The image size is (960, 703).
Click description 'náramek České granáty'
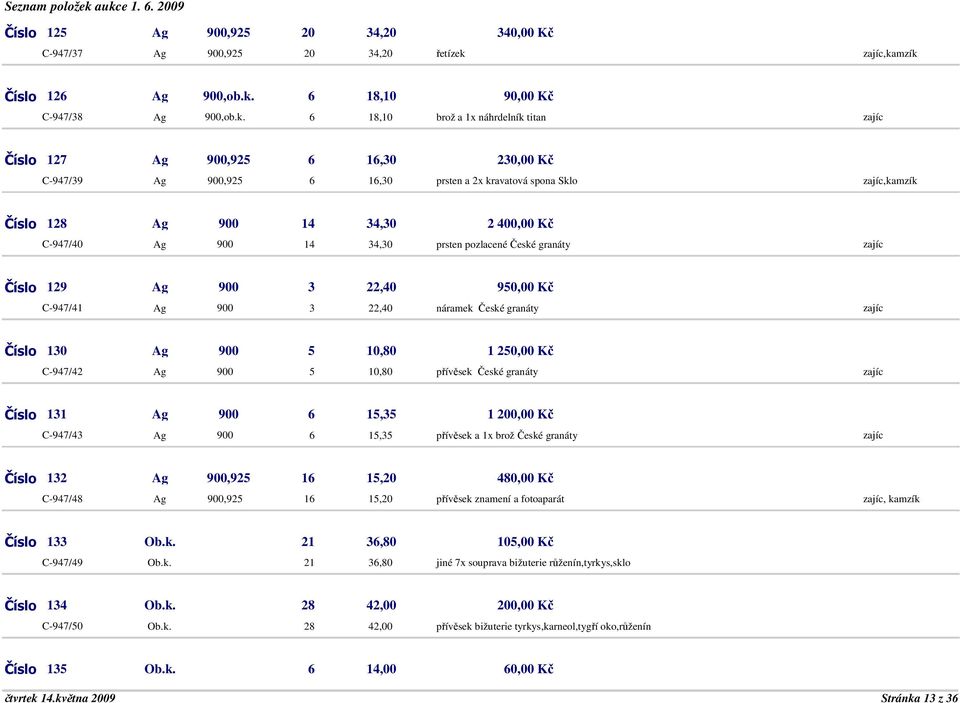[487, 308]
